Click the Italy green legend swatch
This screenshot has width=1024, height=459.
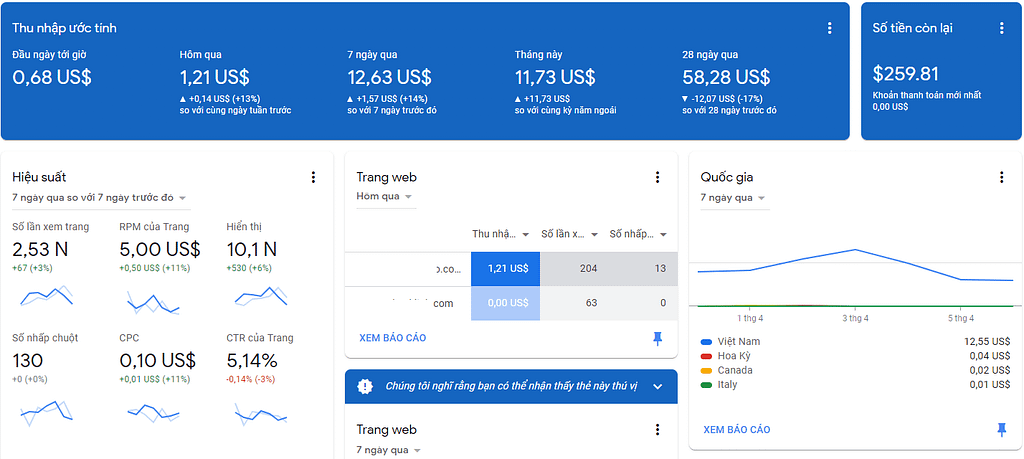coord(705,385)
